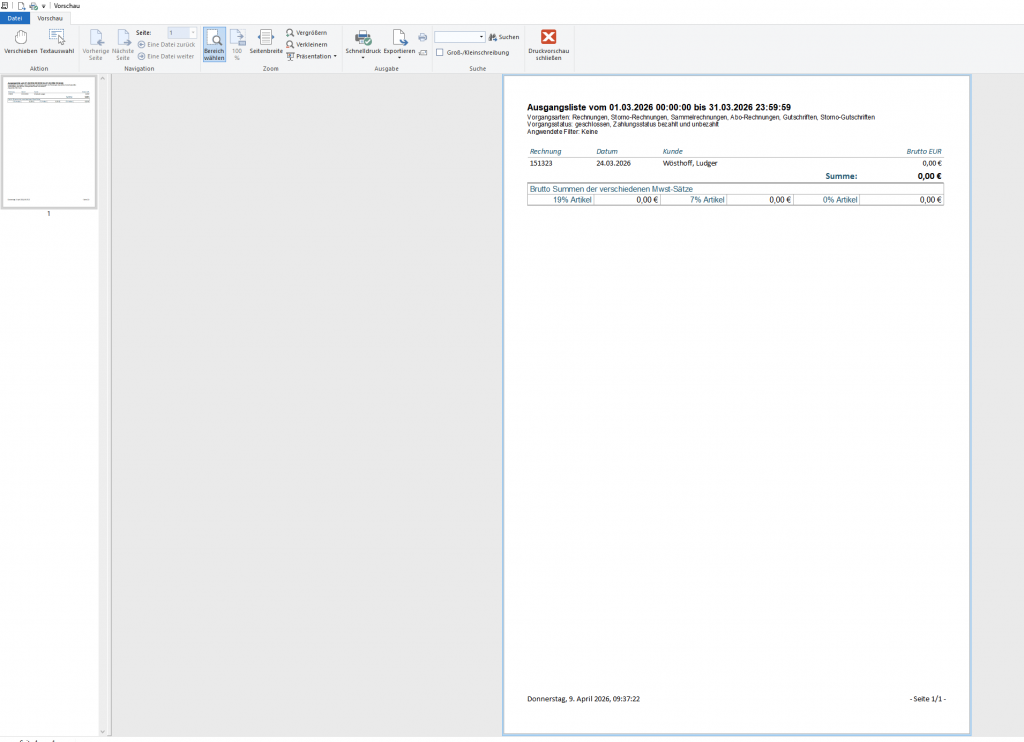Click the Vergrößern zoom-in icon
1024x742 pixels.
290,33
